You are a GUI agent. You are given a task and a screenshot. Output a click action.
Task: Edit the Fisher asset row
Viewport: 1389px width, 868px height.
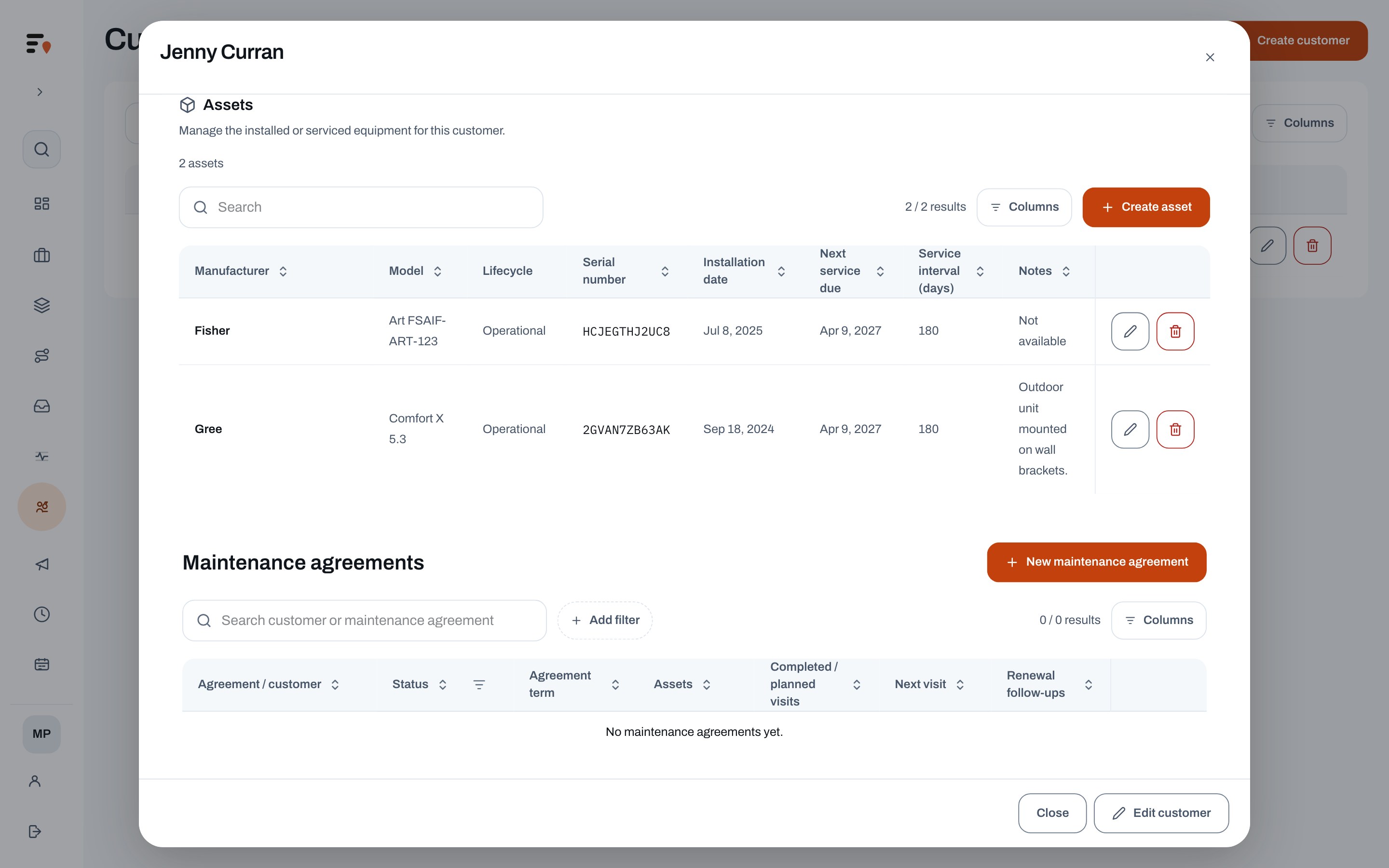(1130, 331)
